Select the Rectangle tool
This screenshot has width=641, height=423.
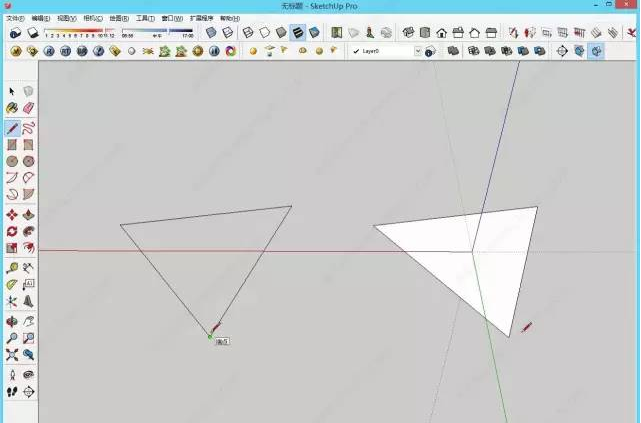click(12, 145)
